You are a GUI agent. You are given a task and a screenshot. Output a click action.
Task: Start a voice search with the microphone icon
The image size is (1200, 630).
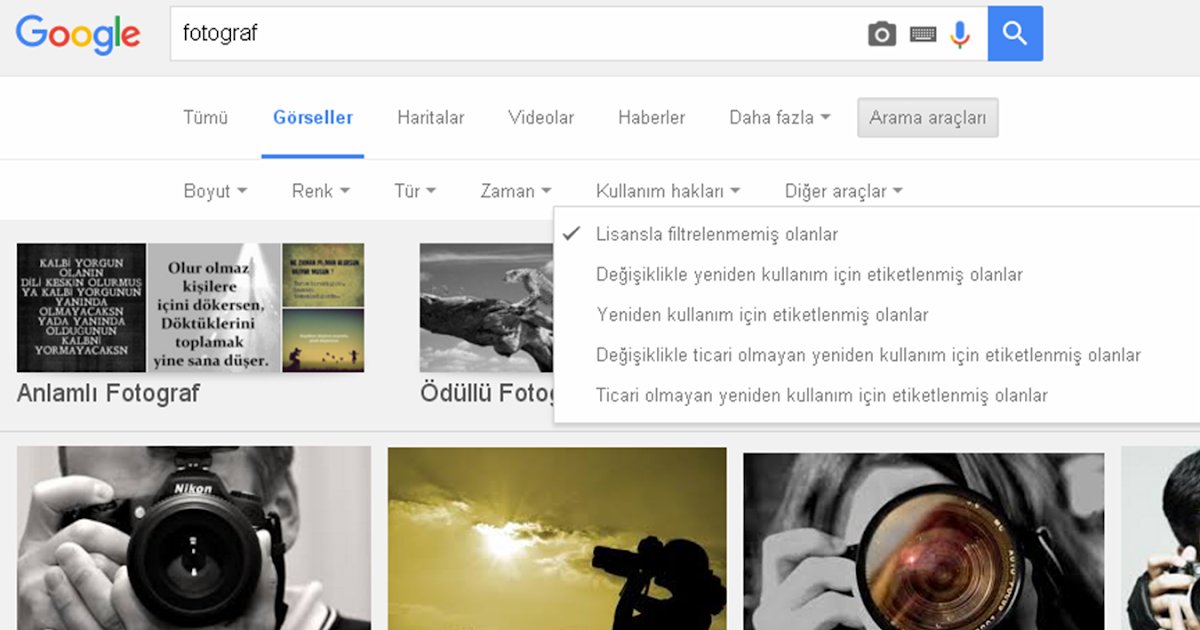pos(960,33)
